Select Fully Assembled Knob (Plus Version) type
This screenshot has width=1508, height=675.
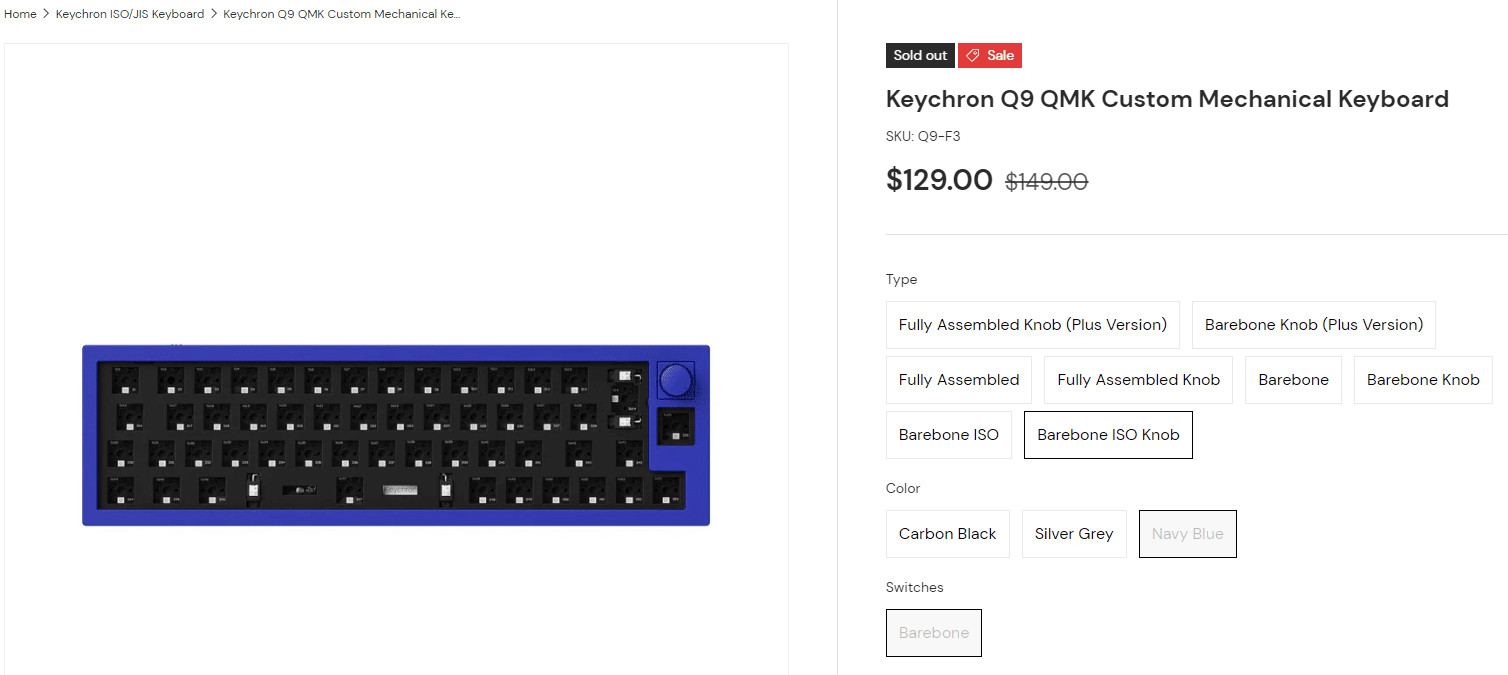1033,325
